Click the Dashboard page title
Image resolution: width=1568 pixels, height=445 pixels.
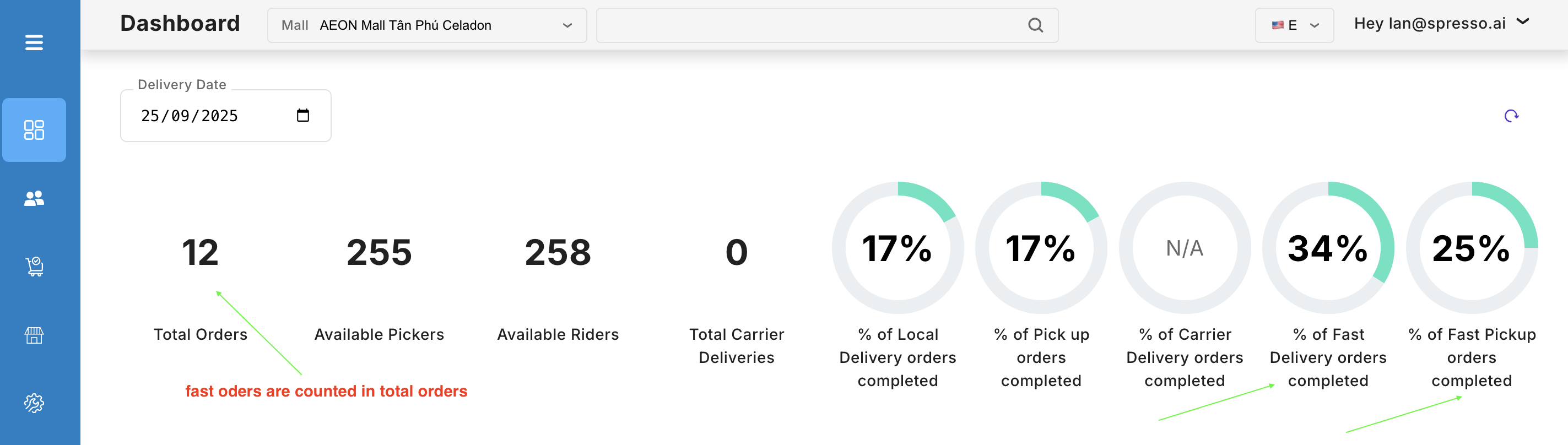click(180, 23)
